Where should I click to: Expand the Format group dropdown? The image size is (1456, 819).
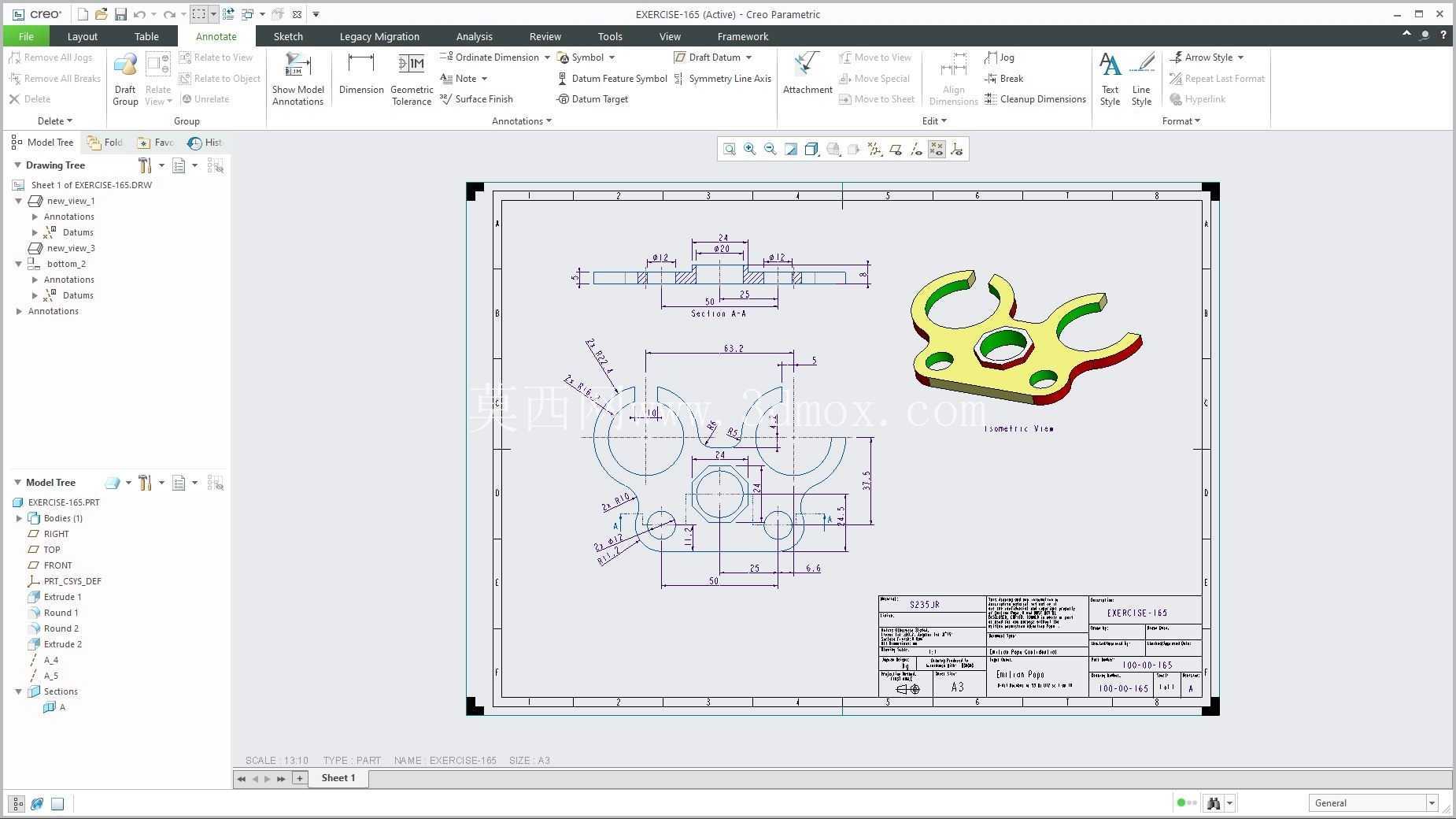point(1181,121)
